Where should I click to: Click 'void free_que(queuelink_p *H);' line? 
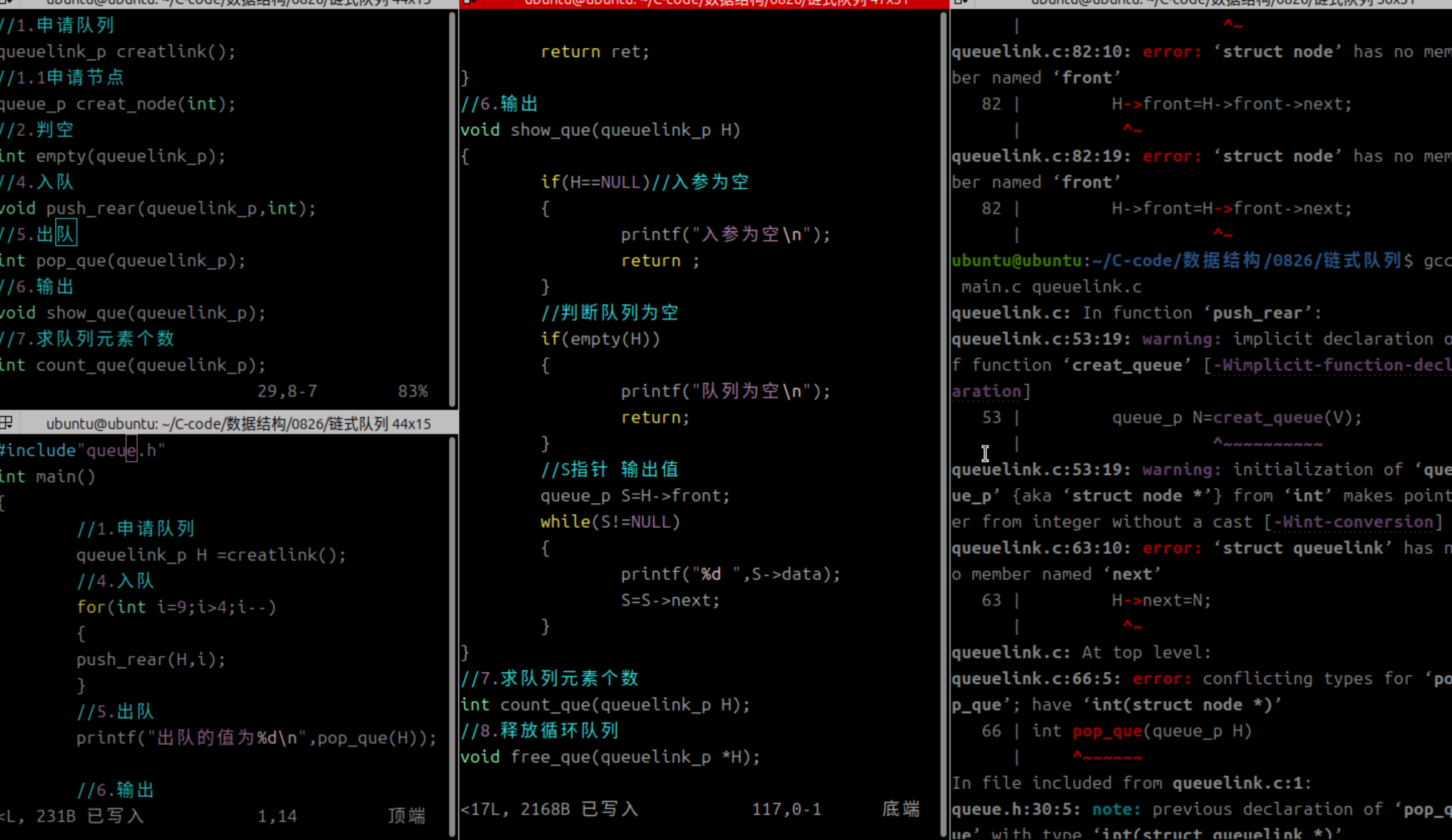[610, 757]
